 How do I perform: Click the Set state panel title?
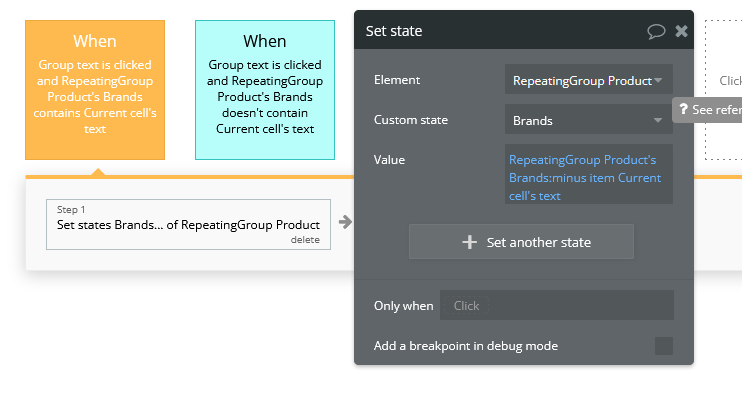pos(394,31)
